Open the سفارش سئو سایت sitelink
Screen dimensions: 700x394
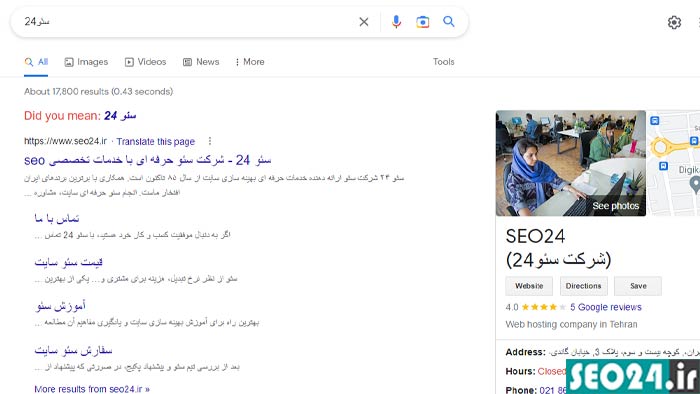click(73, 350)
